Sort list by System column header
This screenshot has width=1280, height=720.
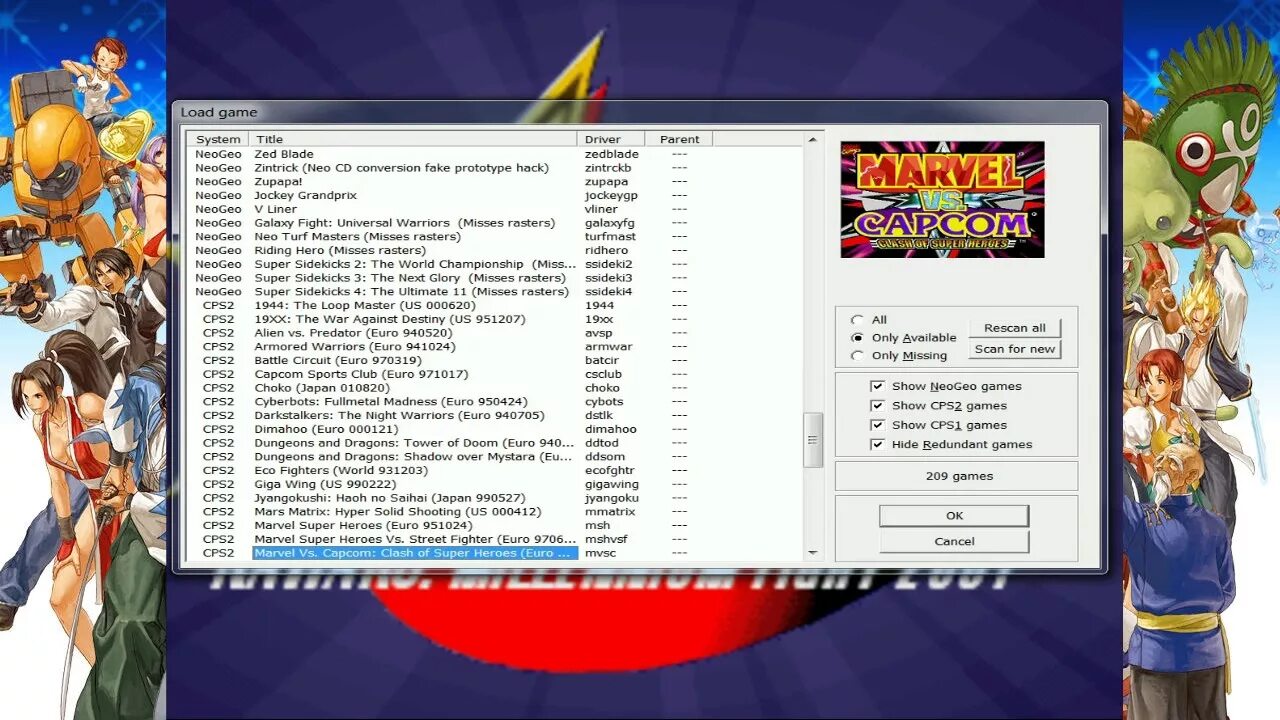pyautogui.click(x=218, y=139)
